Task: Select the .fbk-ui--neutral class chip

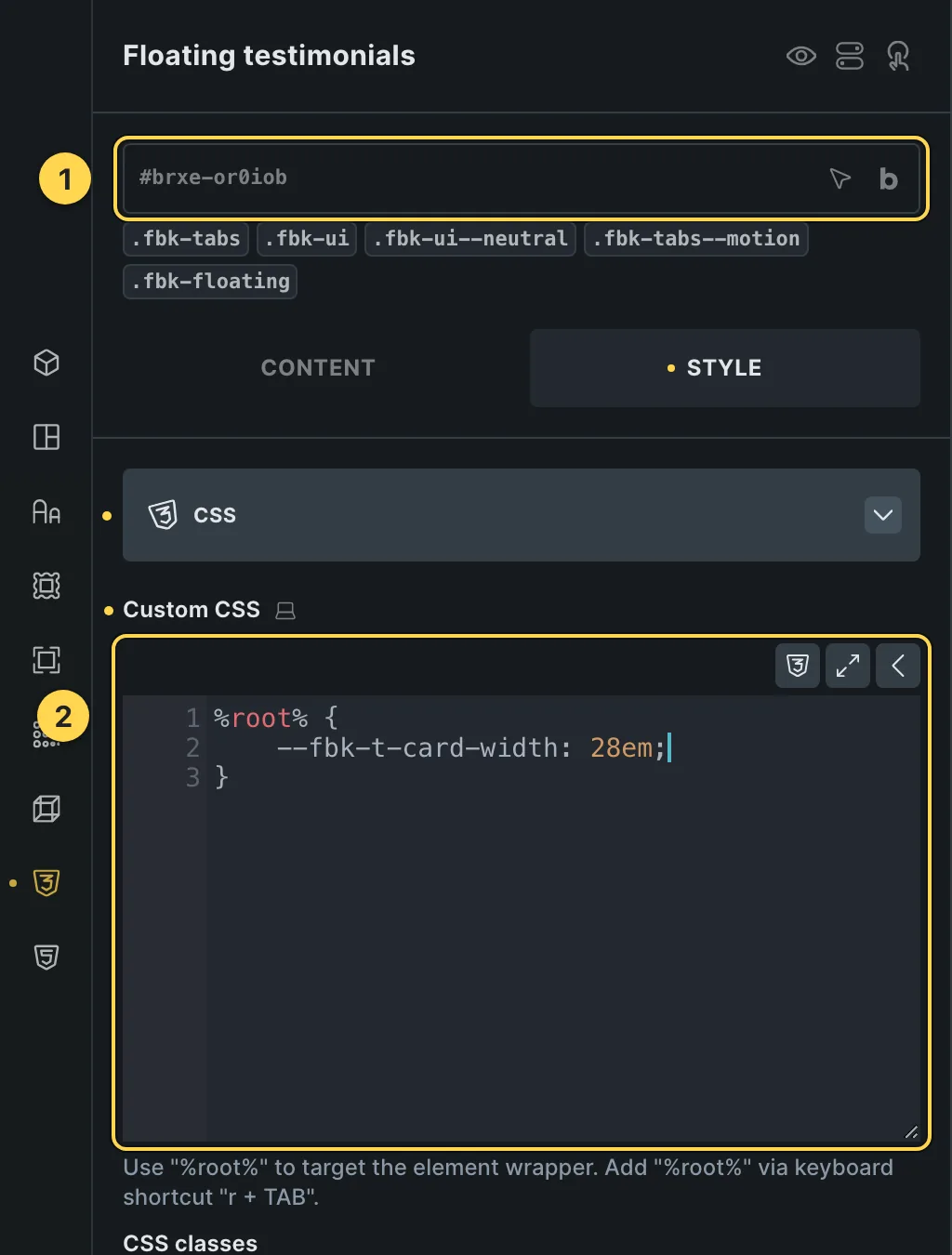Action: (470, 239)
